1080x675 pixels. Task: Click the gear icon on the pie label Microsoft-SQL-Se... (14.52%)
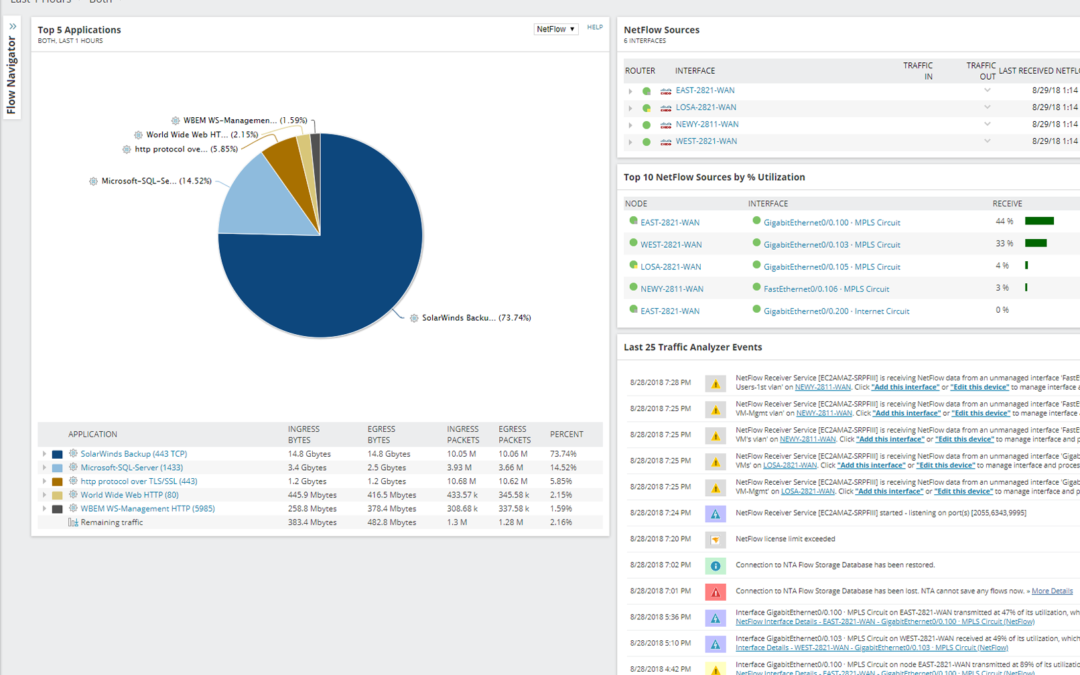[x=93, y=181]
